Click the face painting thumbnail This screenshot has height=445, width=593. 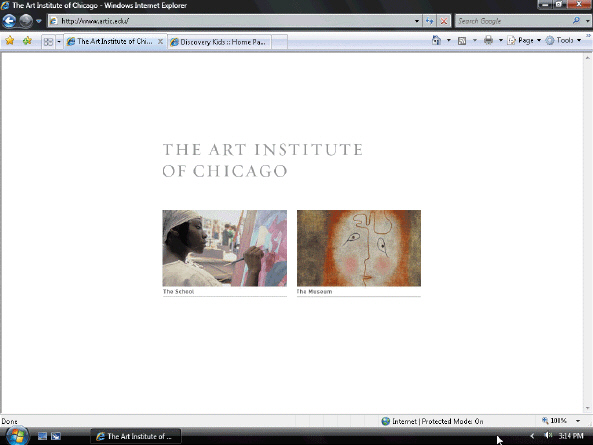coord(359,248)
